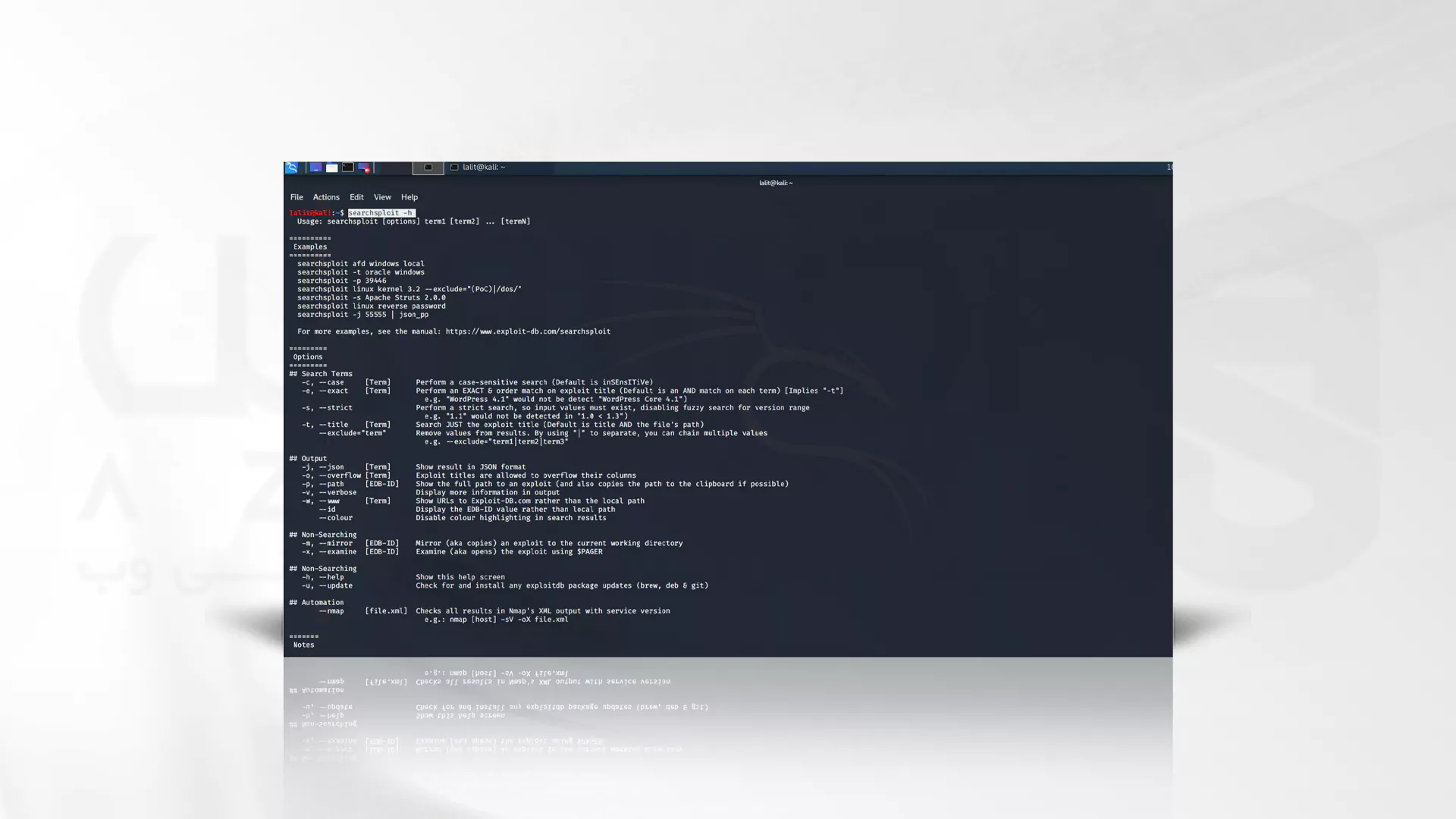Open the Edit menu
1456x819 pixels.
tap(356, 197)
